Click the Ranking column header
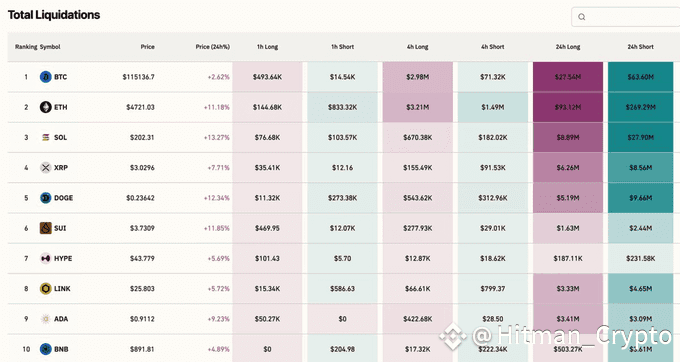680x362 pixels. coord(26,47)
